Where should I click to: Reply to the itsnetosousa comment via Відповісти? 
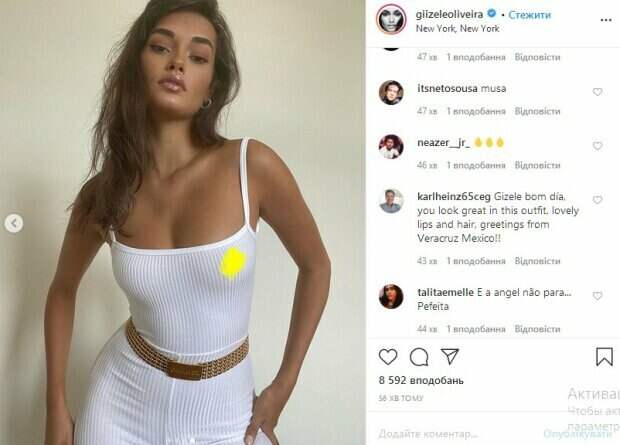point(537,112)
